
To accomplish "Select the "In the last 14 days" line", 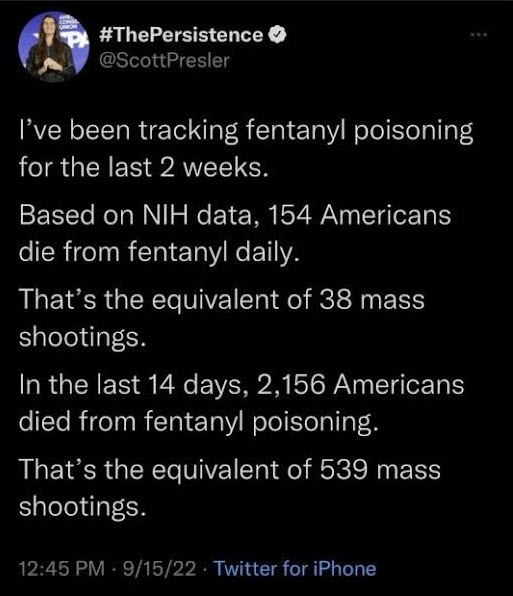I will (241, 385).
